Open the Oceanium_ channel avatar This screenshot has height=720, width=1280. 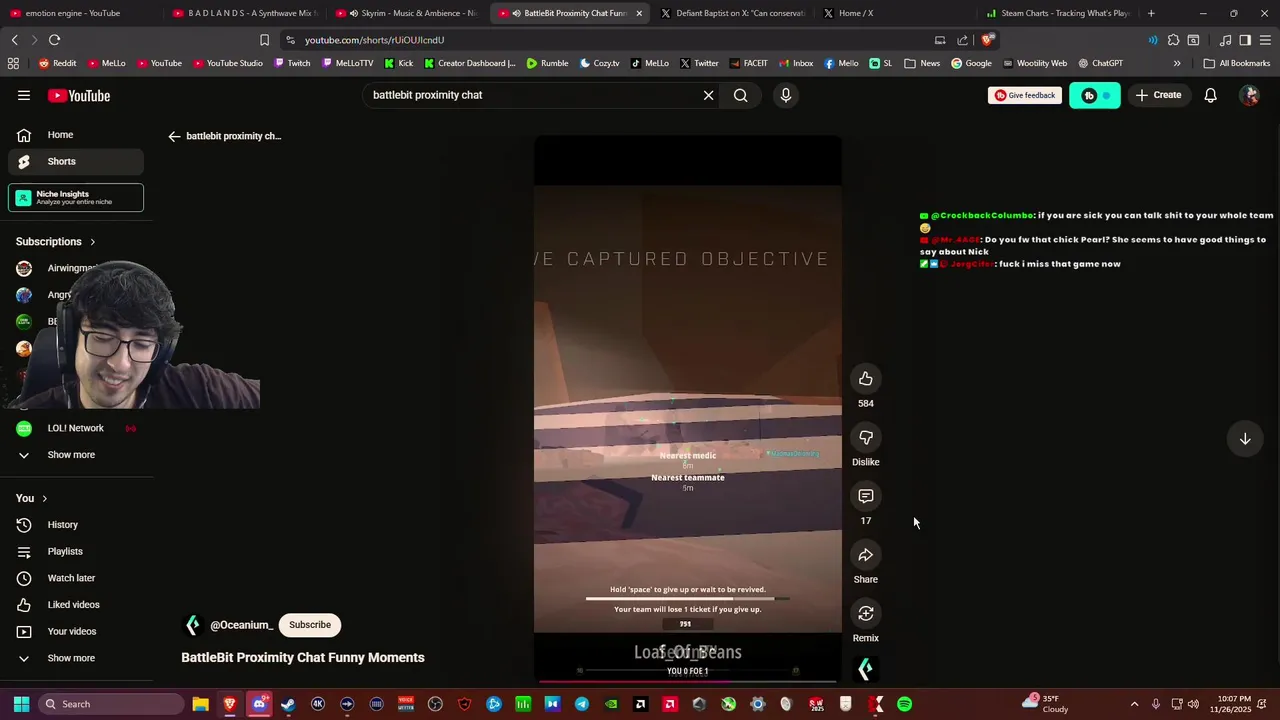(192, 625)
